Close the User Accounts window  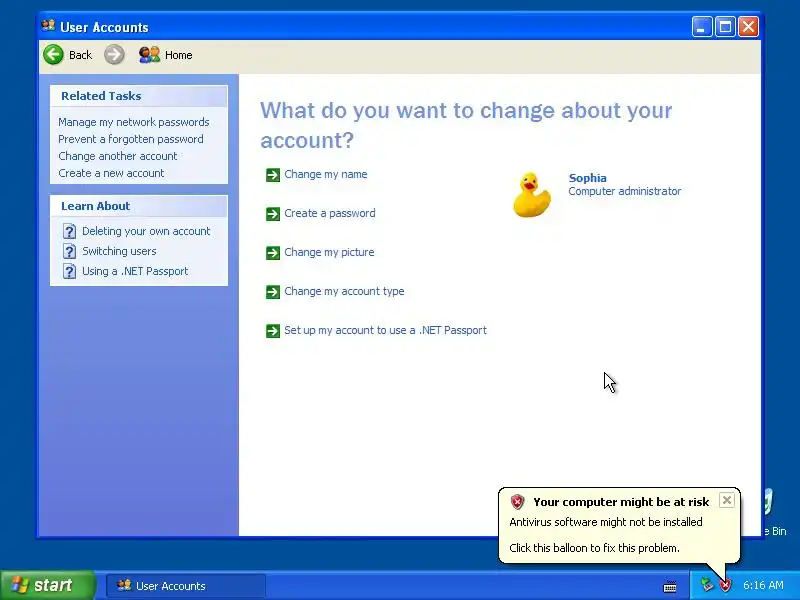[x=748, y=27]
